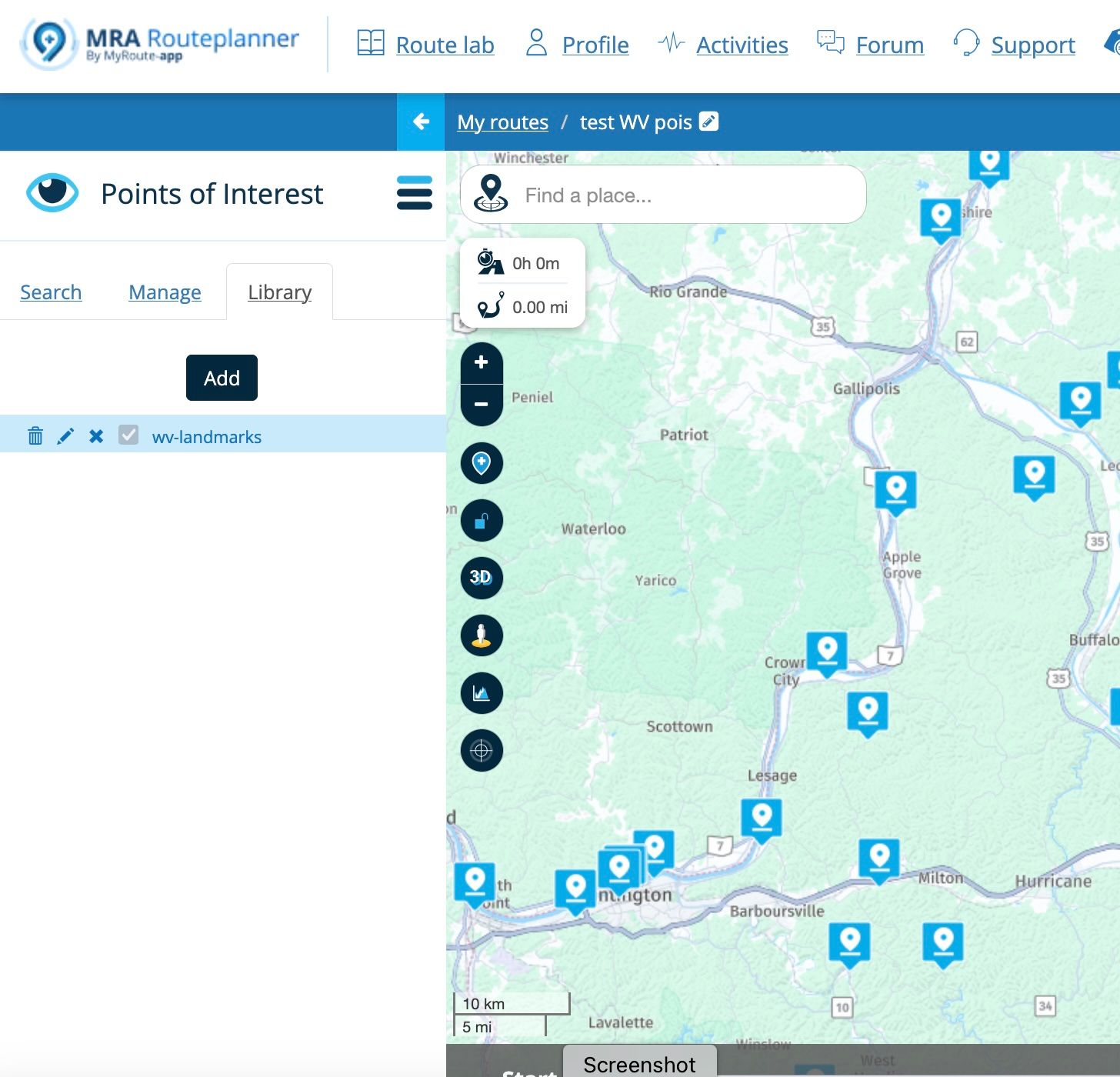
Task: Click the location pin icon in search box
Action: (x=491, y=193)
